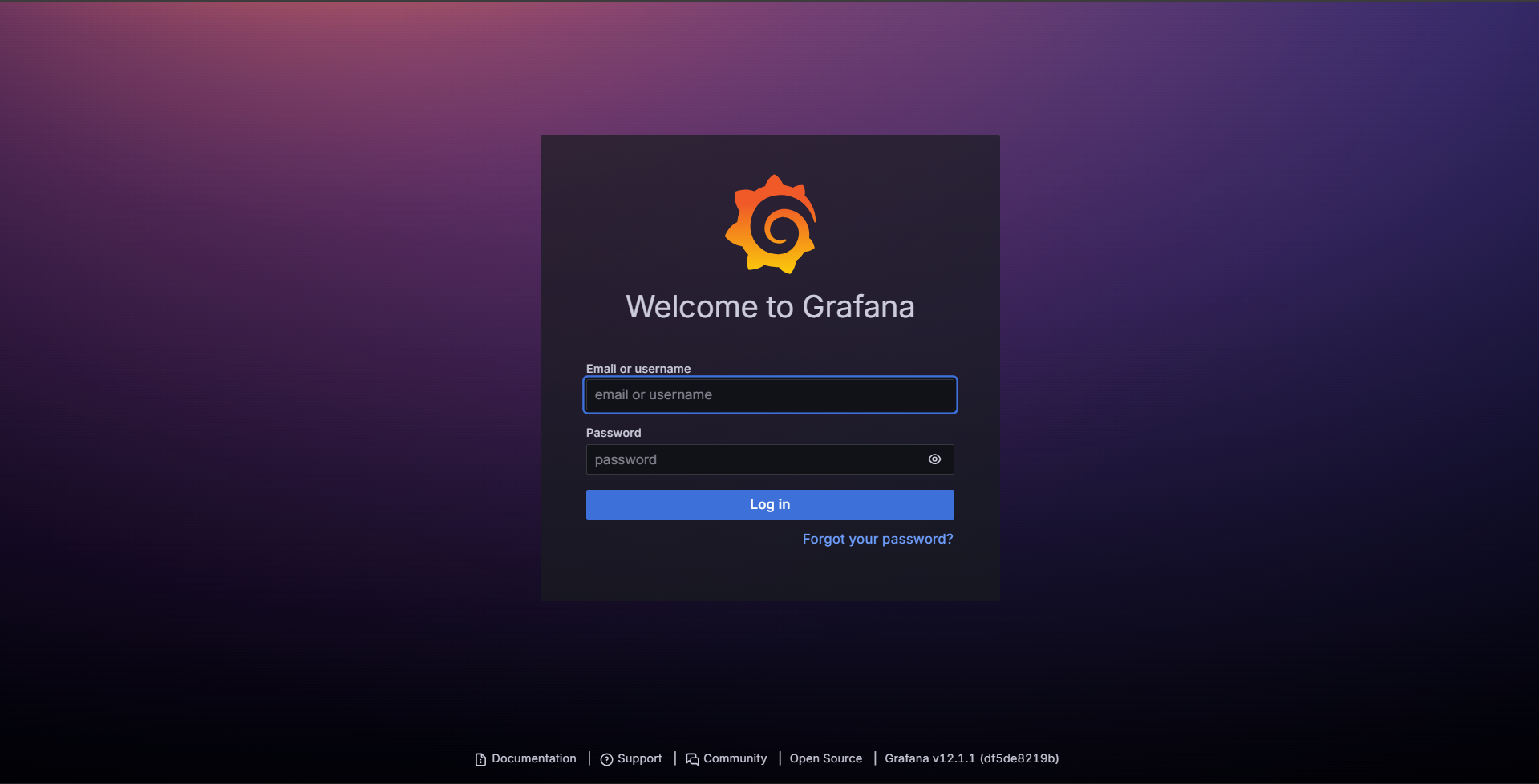Toggle password visibility with the eye icon

click(x=934, y=459)
